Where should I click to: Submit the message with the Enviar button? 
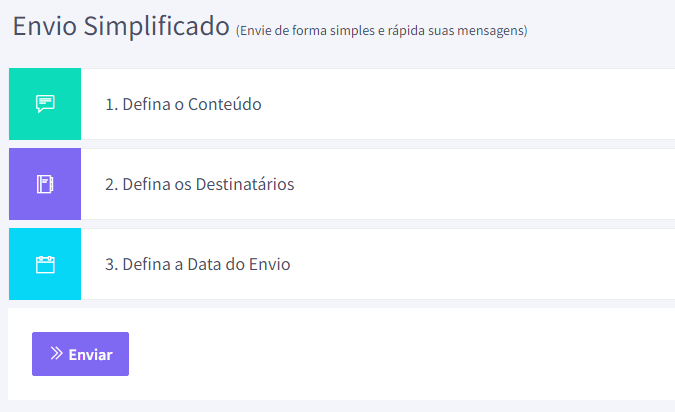click(x=81, y=354)
